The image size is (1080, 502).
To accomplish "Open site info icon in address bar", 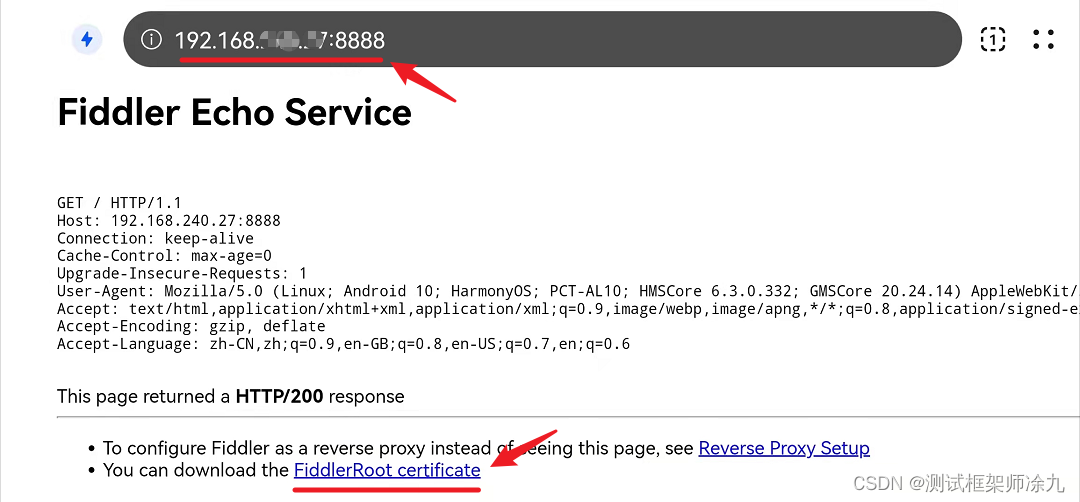I will (151, 40).
